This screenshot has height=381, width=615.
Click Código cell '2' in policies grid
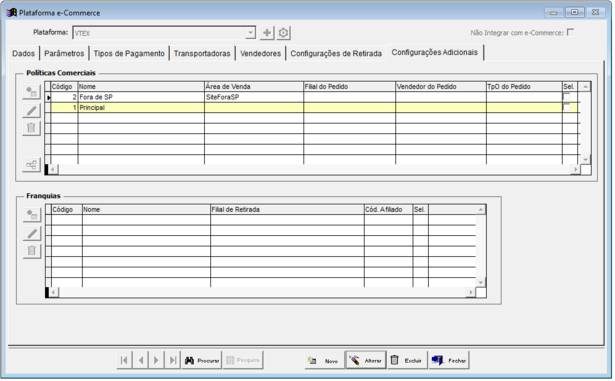point(64,97)
